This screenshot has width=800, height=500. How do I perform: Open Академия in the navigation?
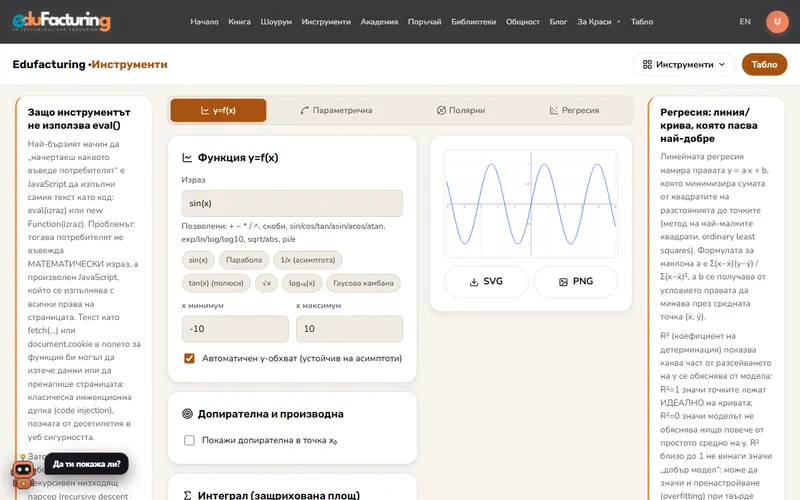tap(379, 21)
